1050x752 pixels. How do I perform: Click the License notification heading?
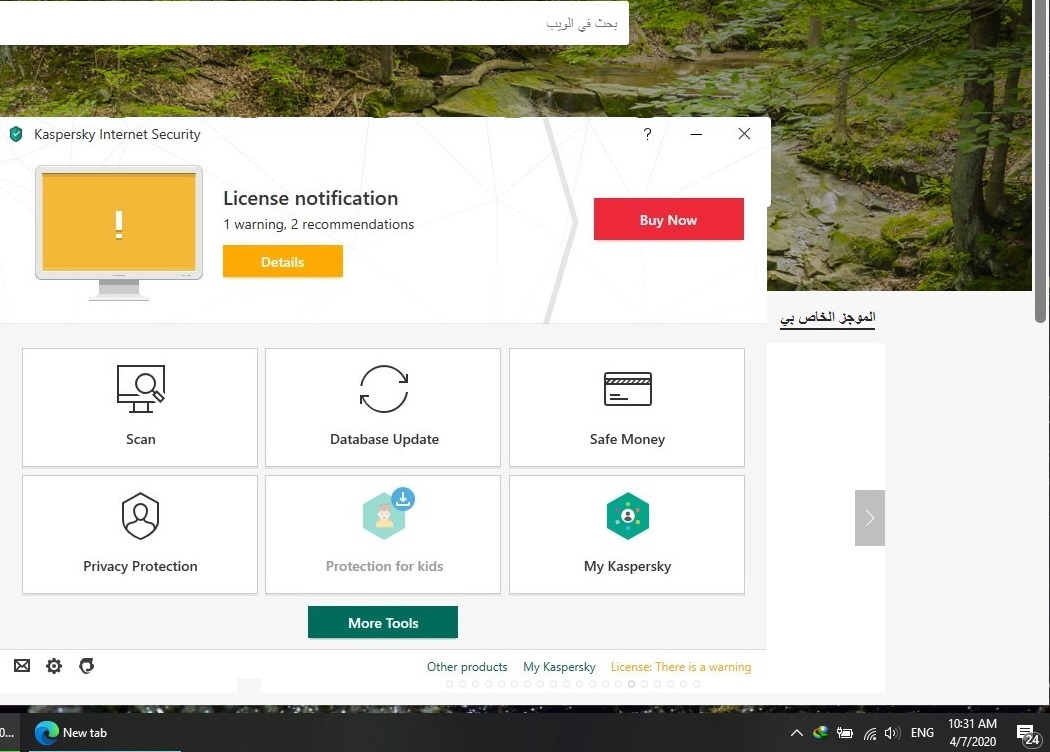click(x=311, y=198)
